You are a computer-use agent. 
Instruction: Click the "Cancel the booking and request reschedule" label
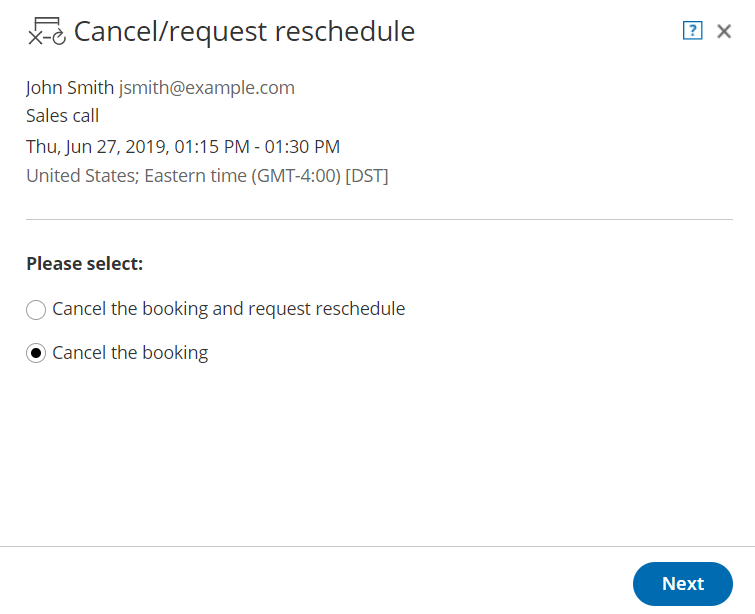coord(228,309)
